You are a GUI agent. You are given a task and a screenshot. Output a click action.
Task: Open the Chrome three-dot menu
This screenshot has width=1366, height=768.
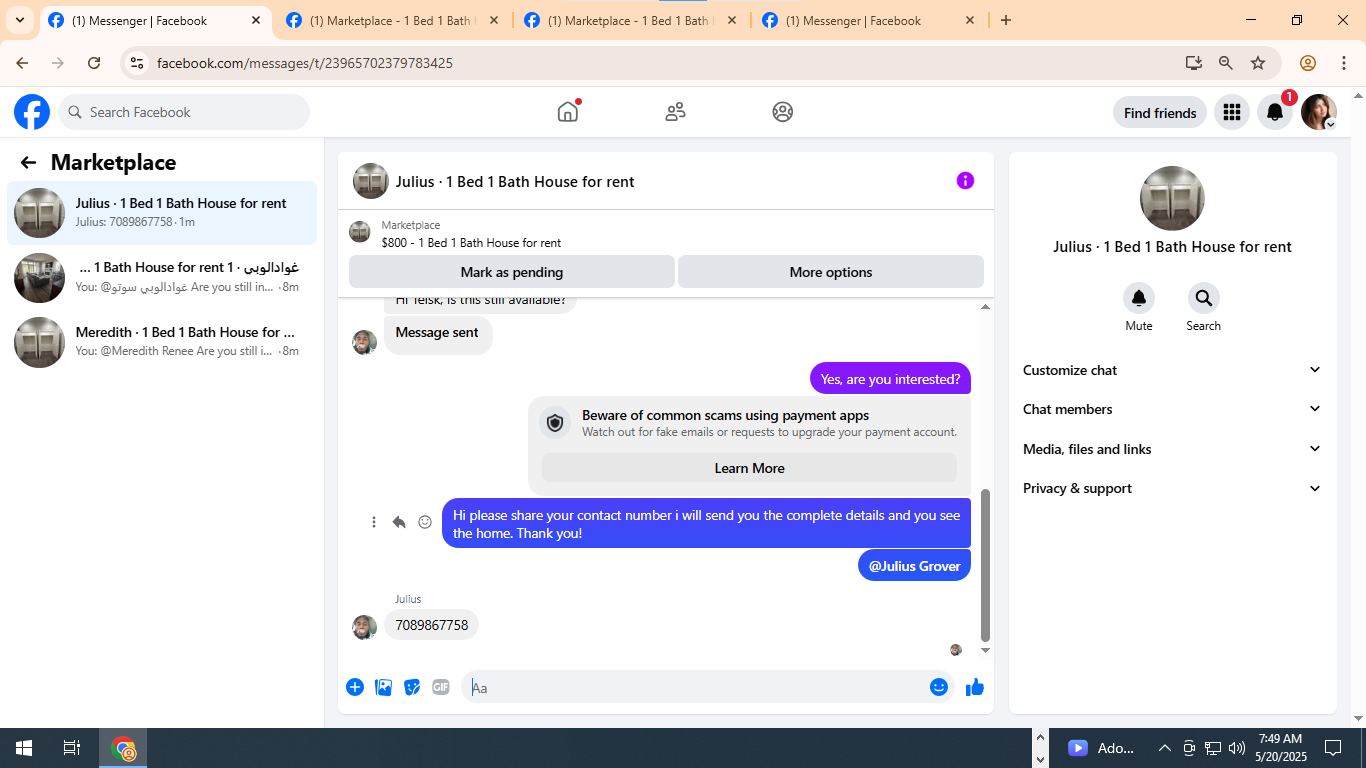tap(1344, 63)
